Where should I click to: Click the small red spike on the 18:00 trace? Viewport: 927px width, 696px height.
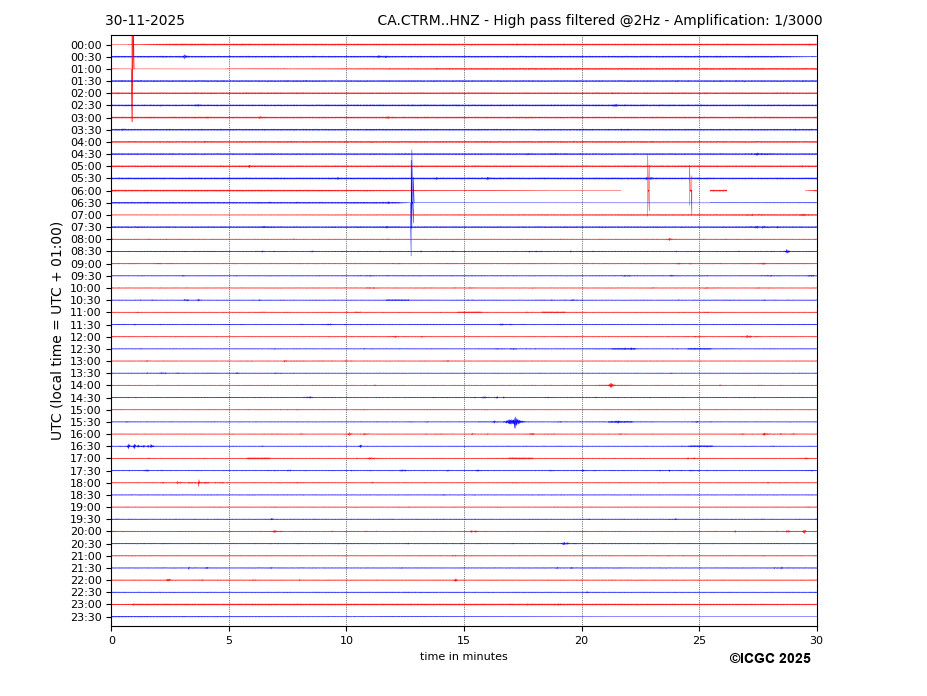point(198,483)
